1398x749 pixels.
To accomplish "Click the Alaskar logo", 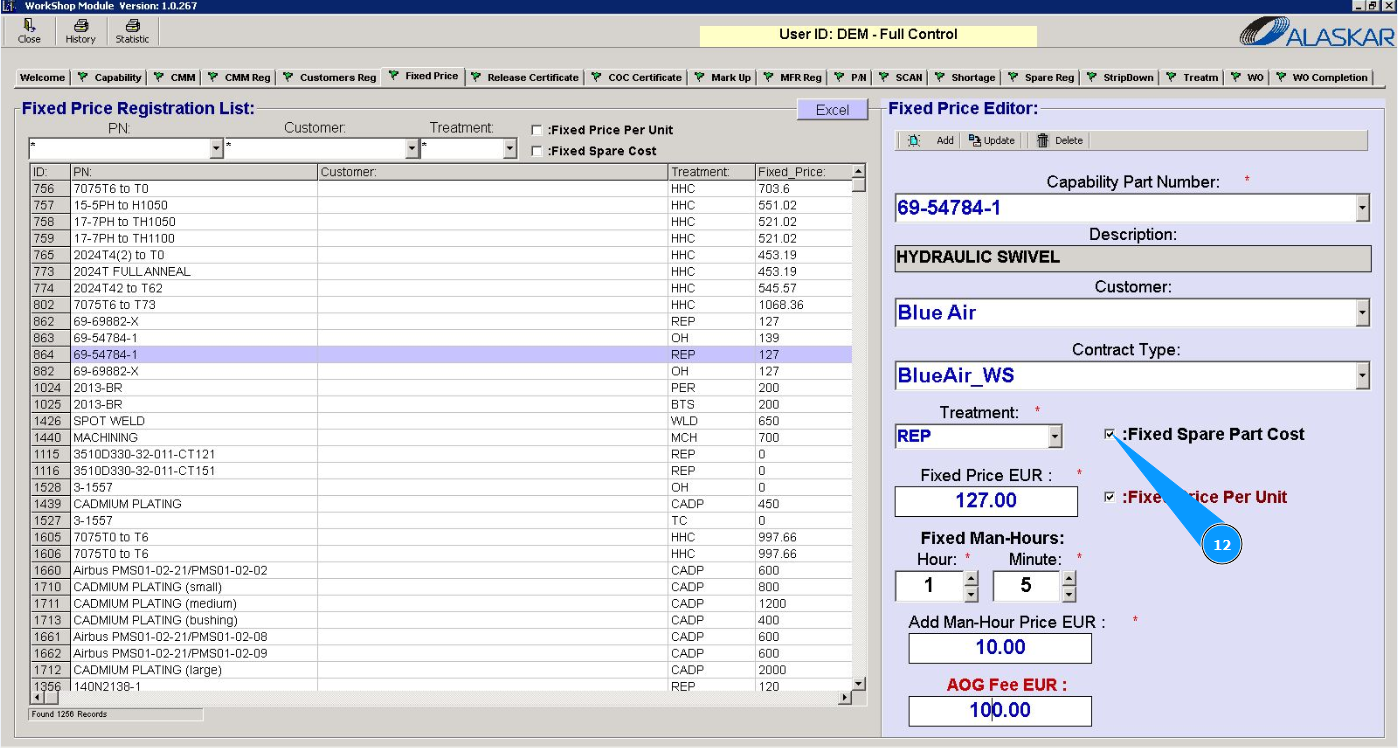I will pos(1316,33).
